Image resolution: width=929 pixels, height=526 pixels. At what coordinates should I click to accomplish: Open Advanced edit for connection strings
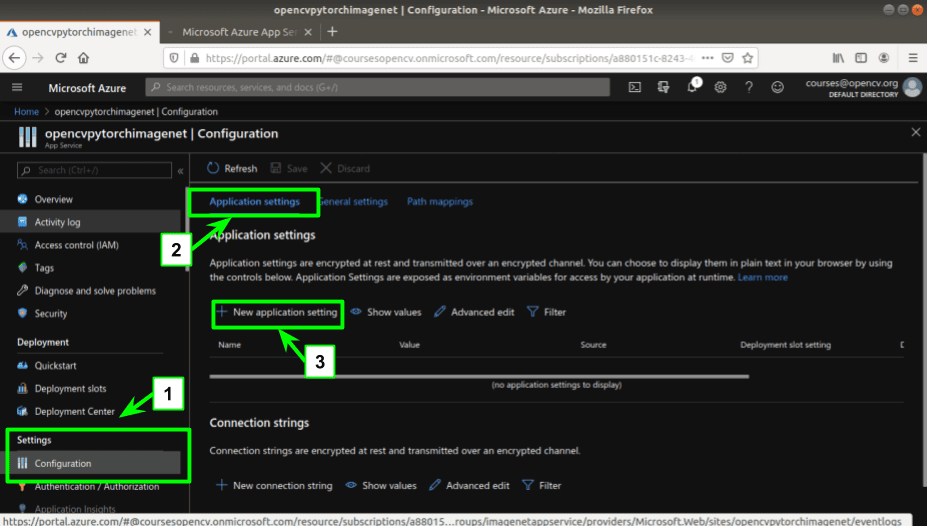(469, 486)
